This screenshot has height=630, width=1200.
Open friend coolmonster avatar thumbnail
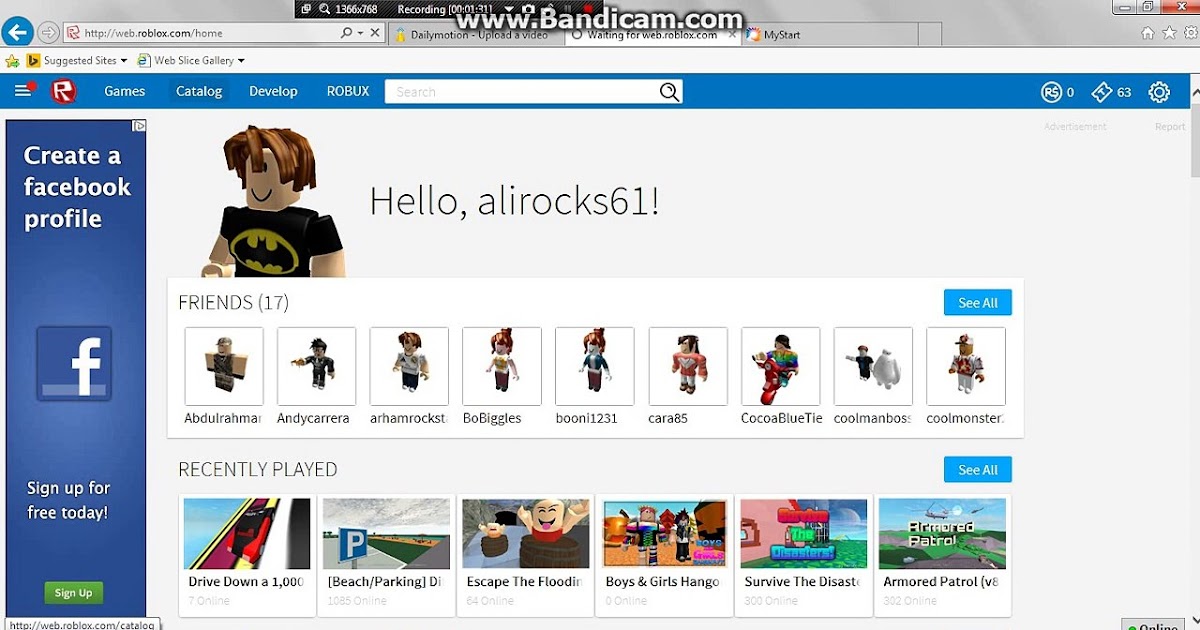point(966,366)
